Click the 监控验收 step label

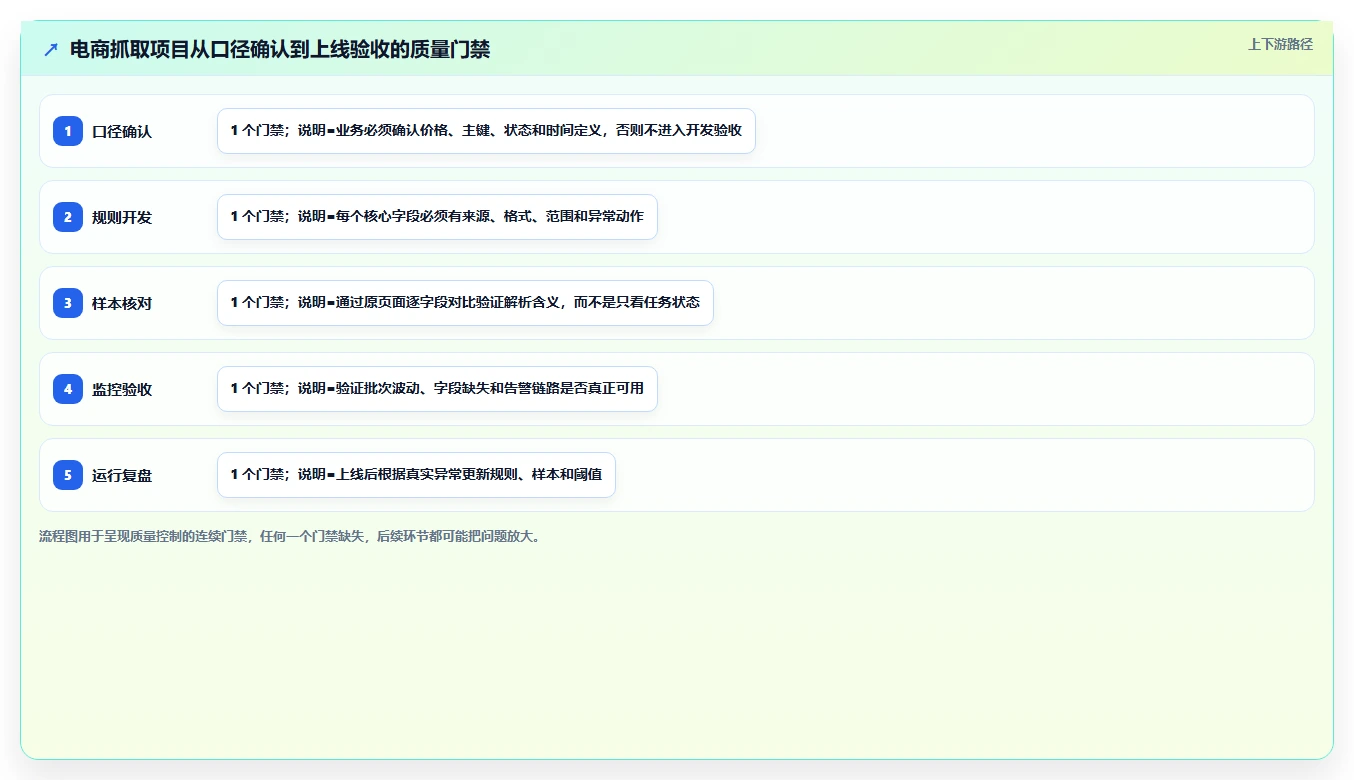coord(122,389)
